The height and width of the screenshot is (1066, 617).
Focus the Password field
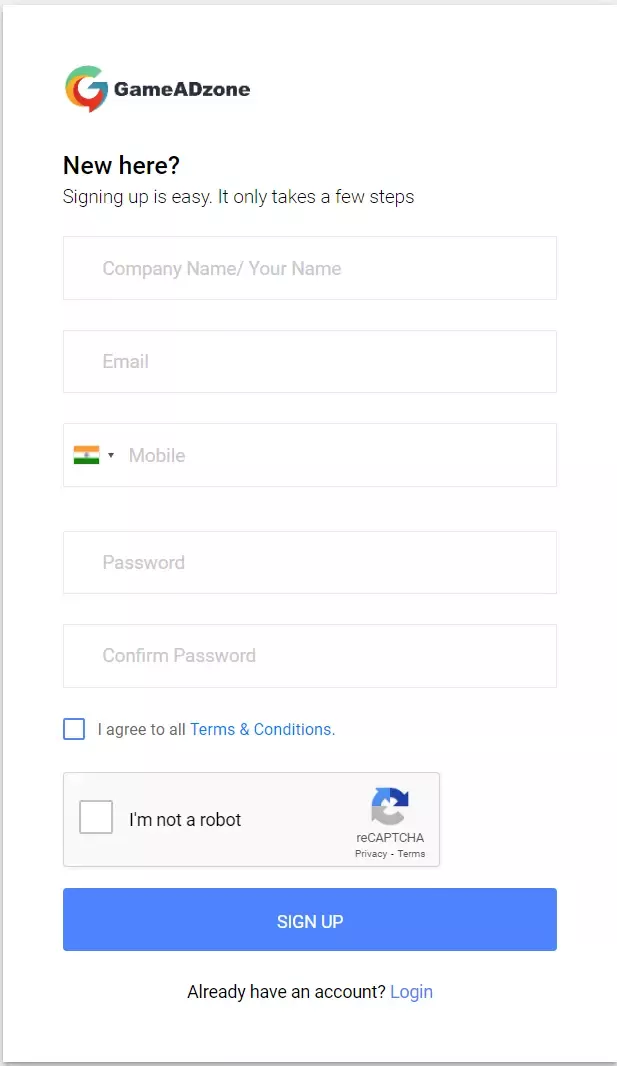pyautogui.click(x=310, y=562)
